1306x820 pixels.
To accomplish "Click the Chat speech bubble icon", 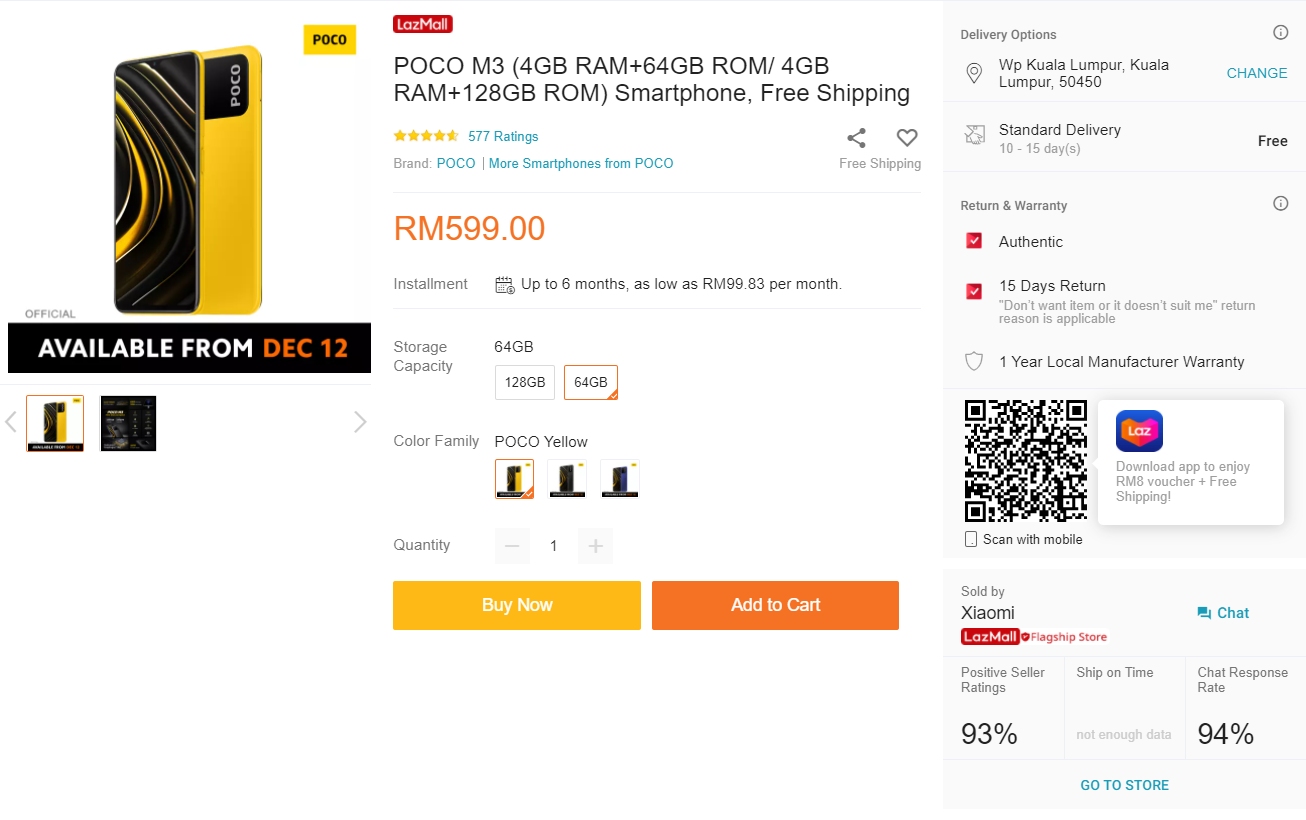I will (x=1204, y=613).
